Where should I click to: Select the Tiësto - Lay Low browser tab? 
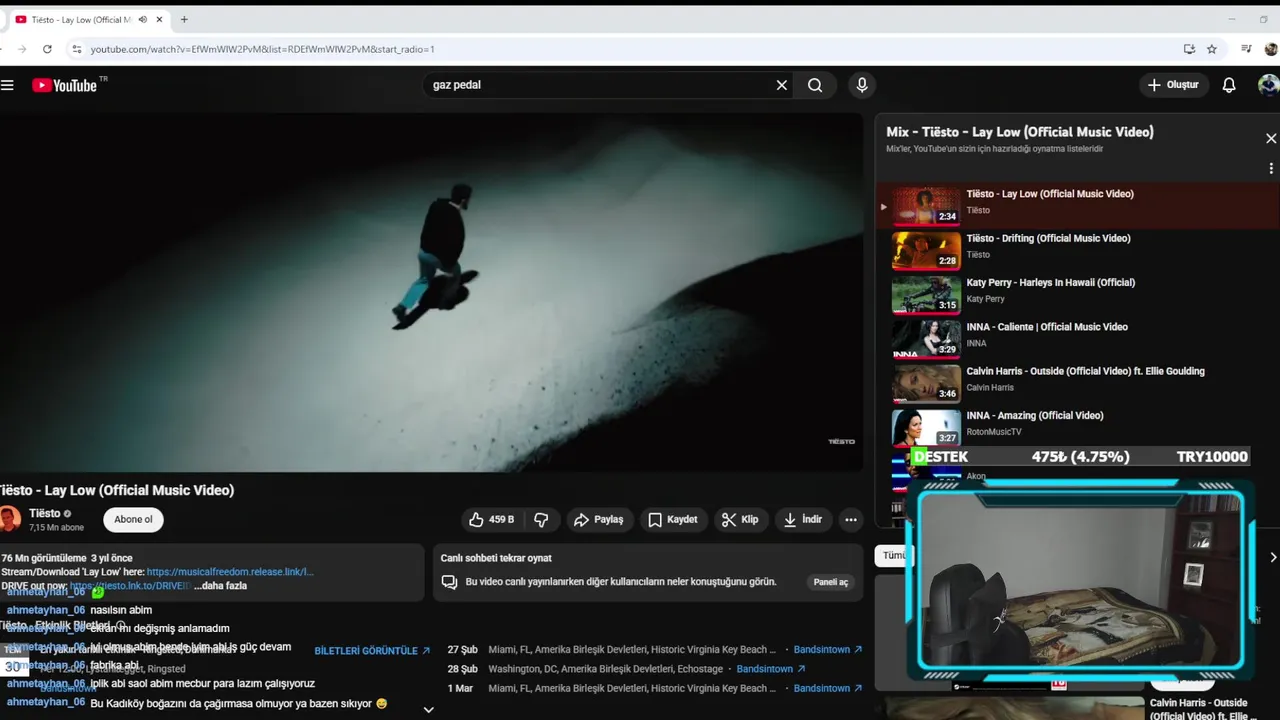pos(88,19)
